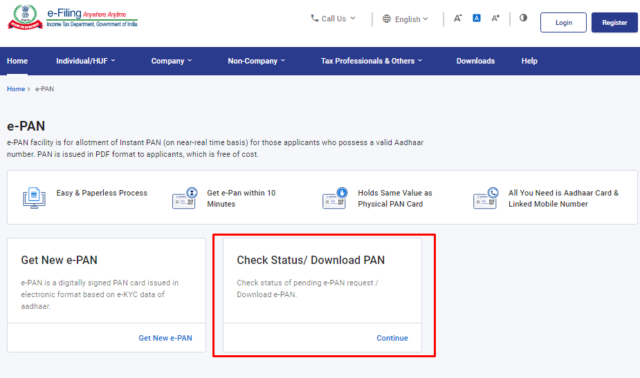
Task: Open the Non-Company menu
Action: tap(256, 61)
